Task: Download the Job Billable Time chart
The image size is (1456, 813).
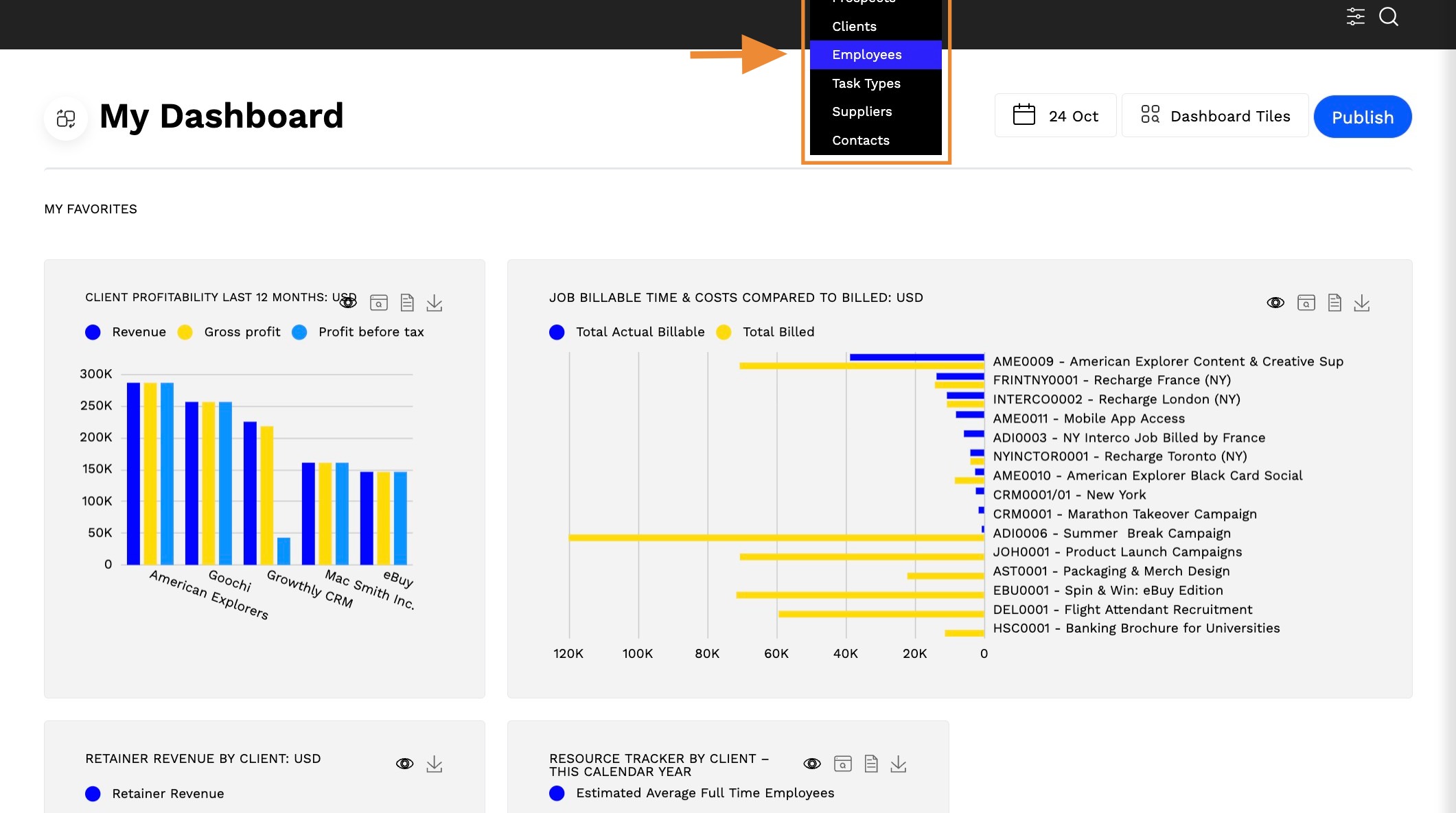Action: (1362, 303)
